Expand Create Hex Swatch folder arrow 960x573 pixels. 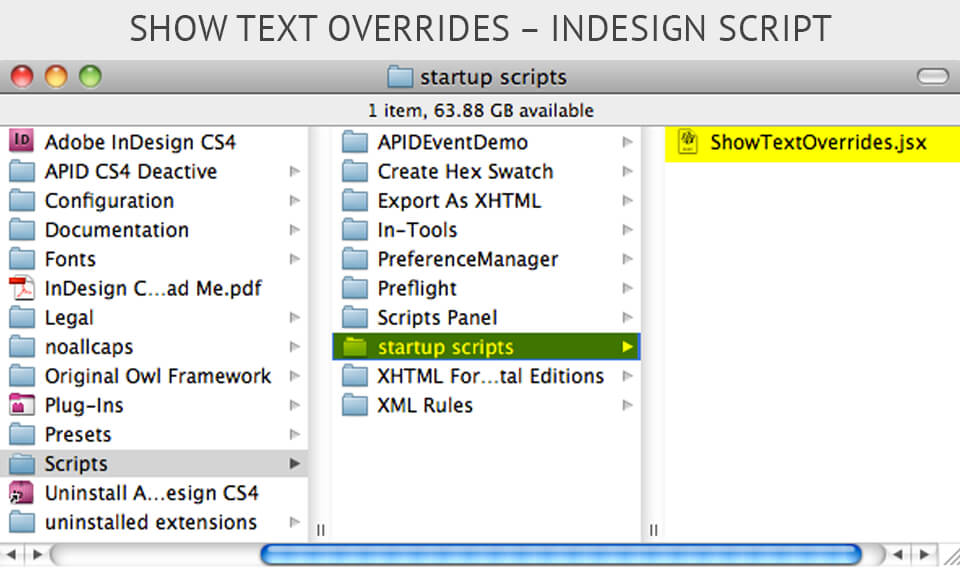(627, 171)
